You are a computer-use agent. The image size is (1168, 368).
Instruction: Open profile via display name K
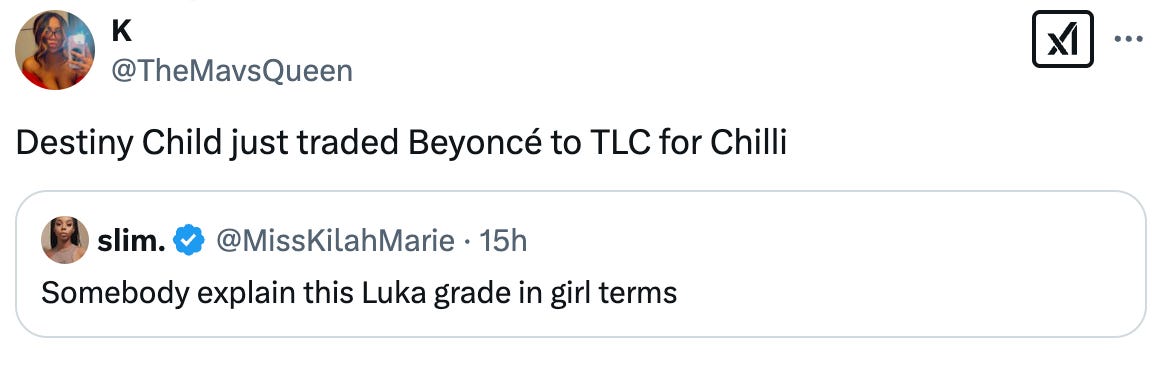click(x=121, y=31)
